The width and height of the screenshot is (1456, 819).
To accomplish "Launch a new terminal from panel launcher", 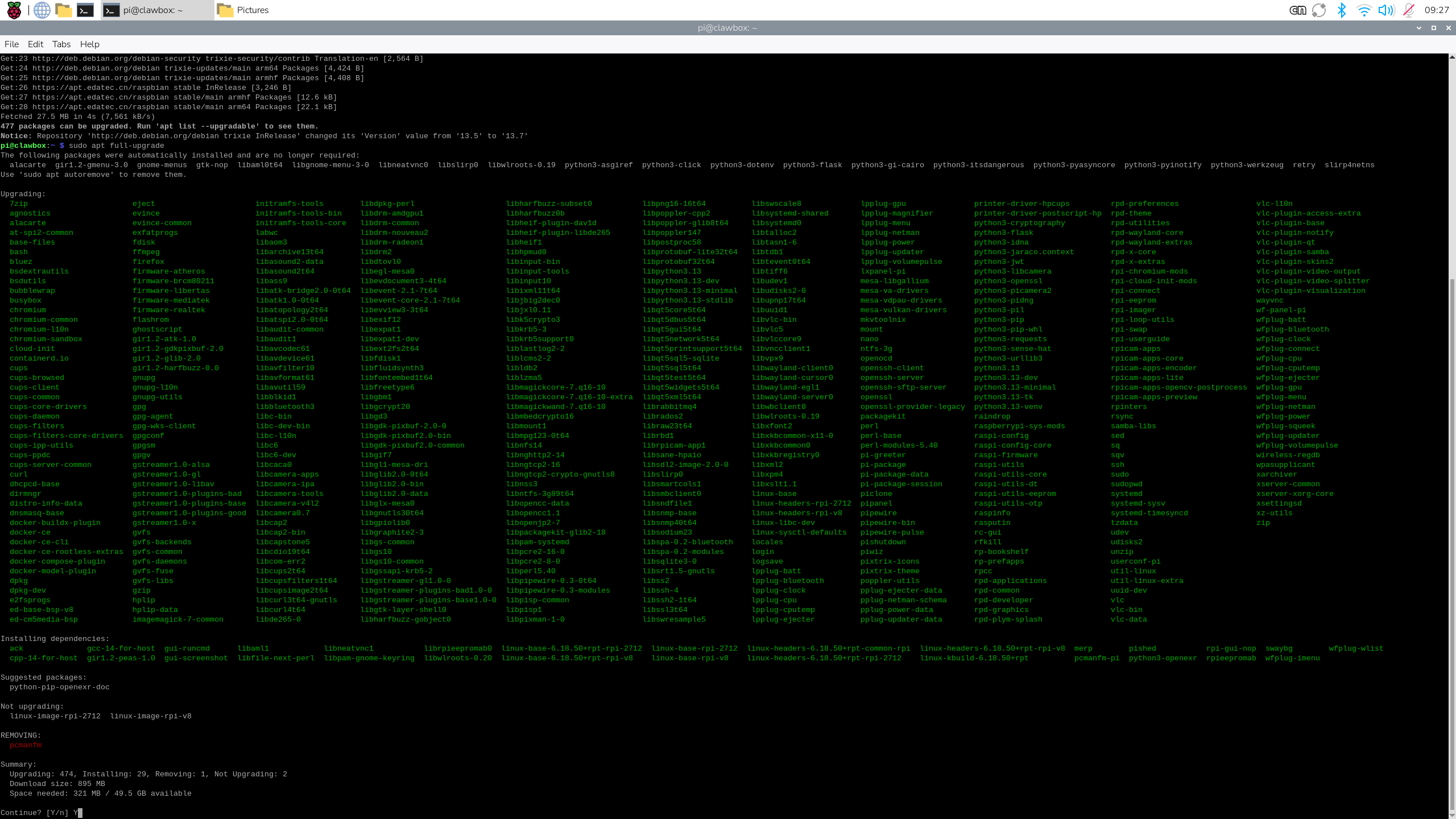I will pos(85,10).
